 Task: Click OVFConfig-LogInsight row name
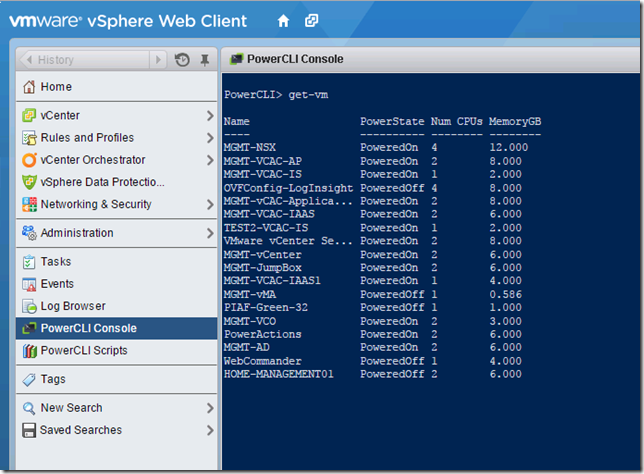(288, 188)
